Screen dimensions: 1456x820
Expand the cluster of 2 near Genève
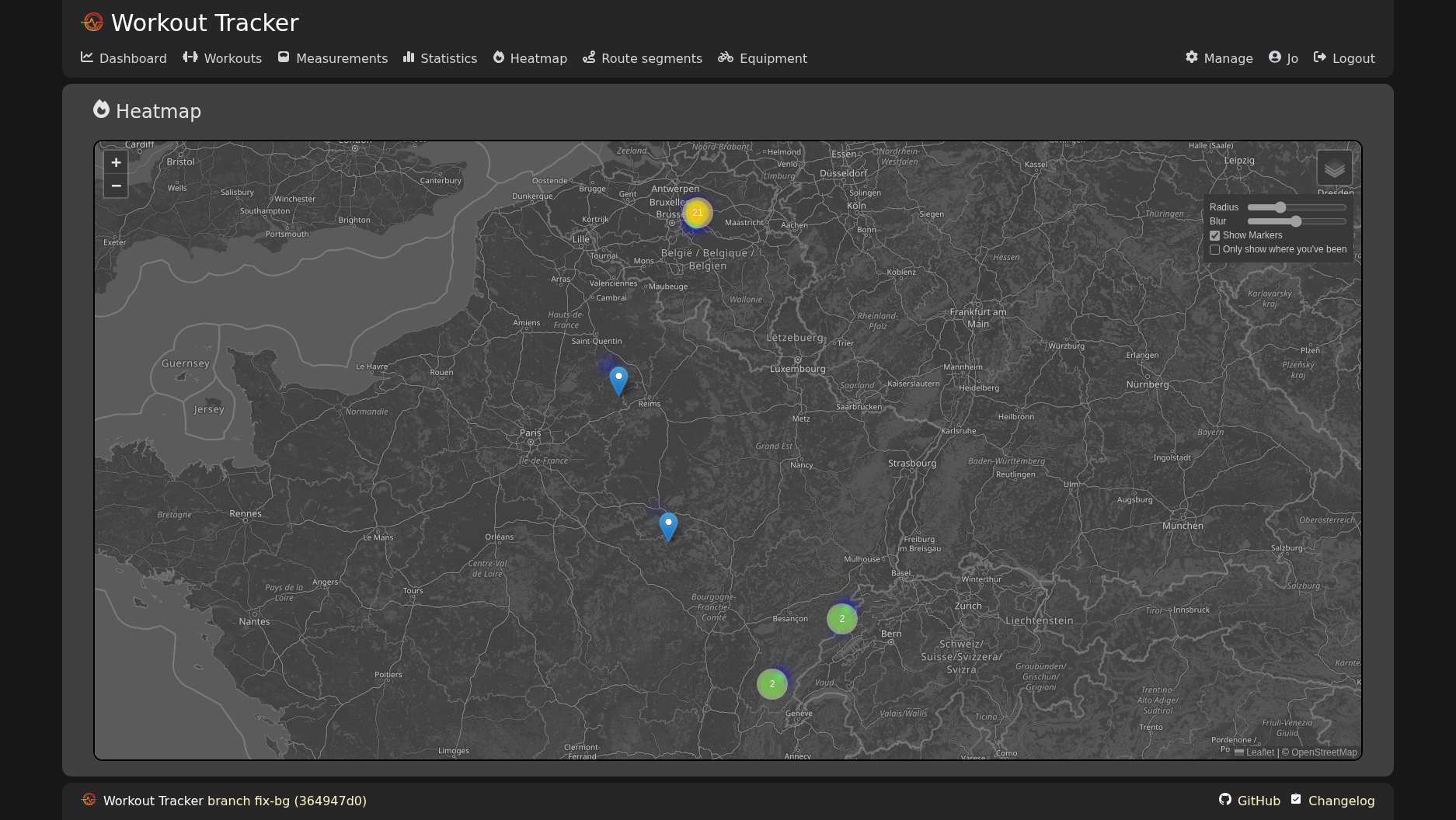(x=772, y=684)
